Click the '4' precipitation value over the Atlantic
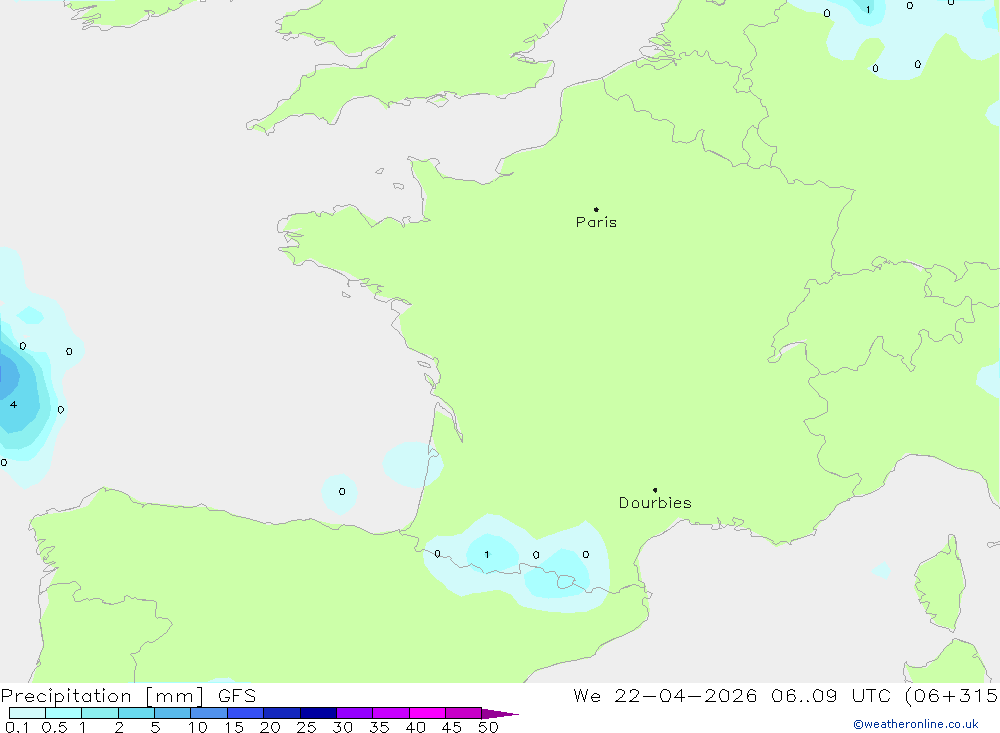 (x=13, y=404)
